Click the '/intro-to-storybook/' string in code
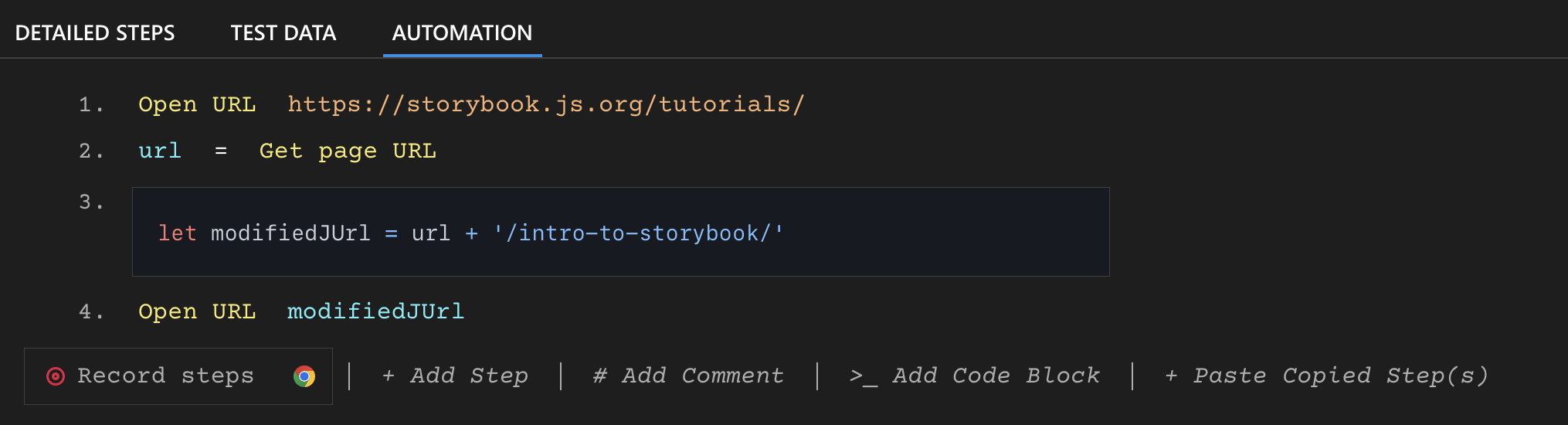Screen dimensions: 1568x425 pos(638,233)
